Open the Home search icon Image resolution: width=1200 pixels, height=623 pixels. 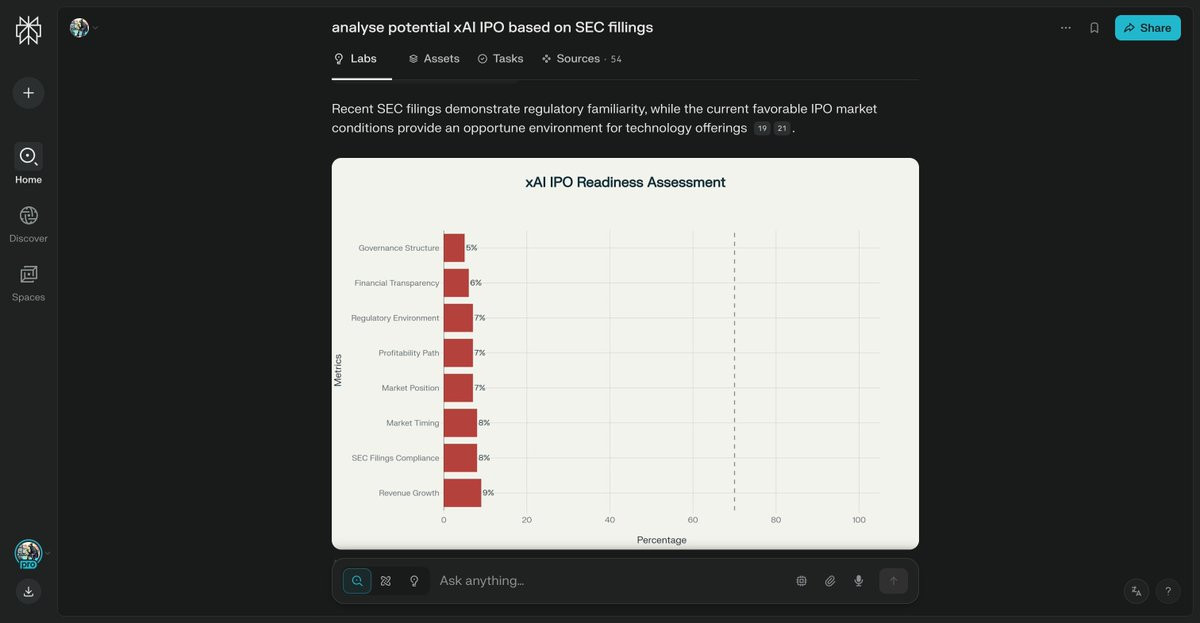(28, 156)
